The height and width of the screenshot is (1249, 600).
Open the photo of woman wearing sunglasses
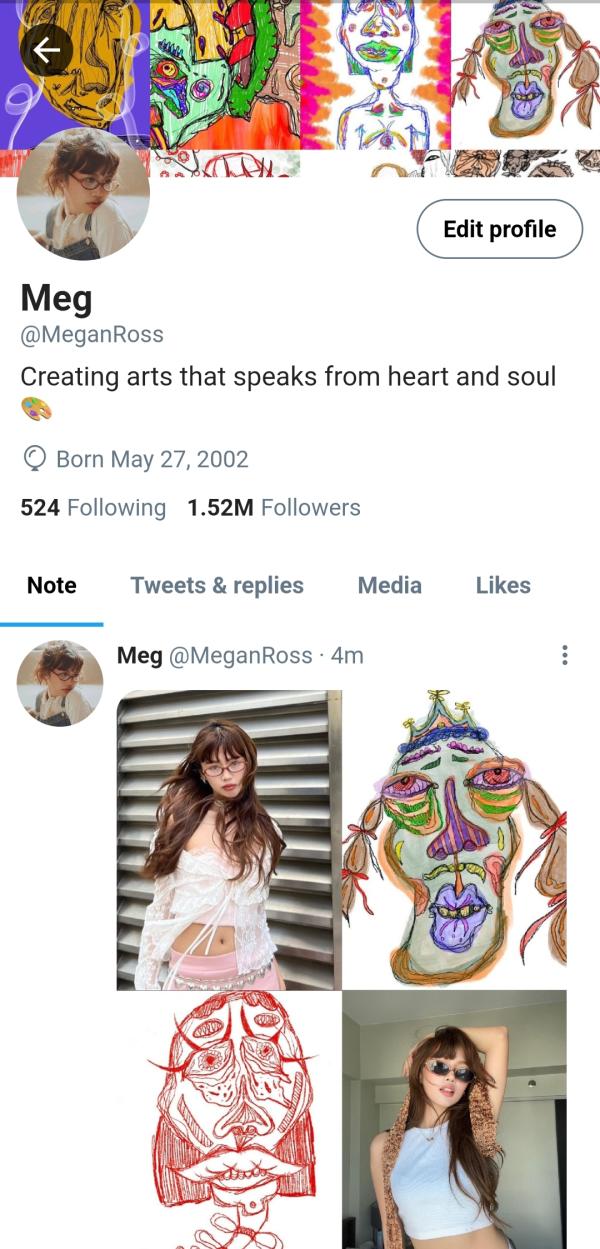pos(455,1120)
